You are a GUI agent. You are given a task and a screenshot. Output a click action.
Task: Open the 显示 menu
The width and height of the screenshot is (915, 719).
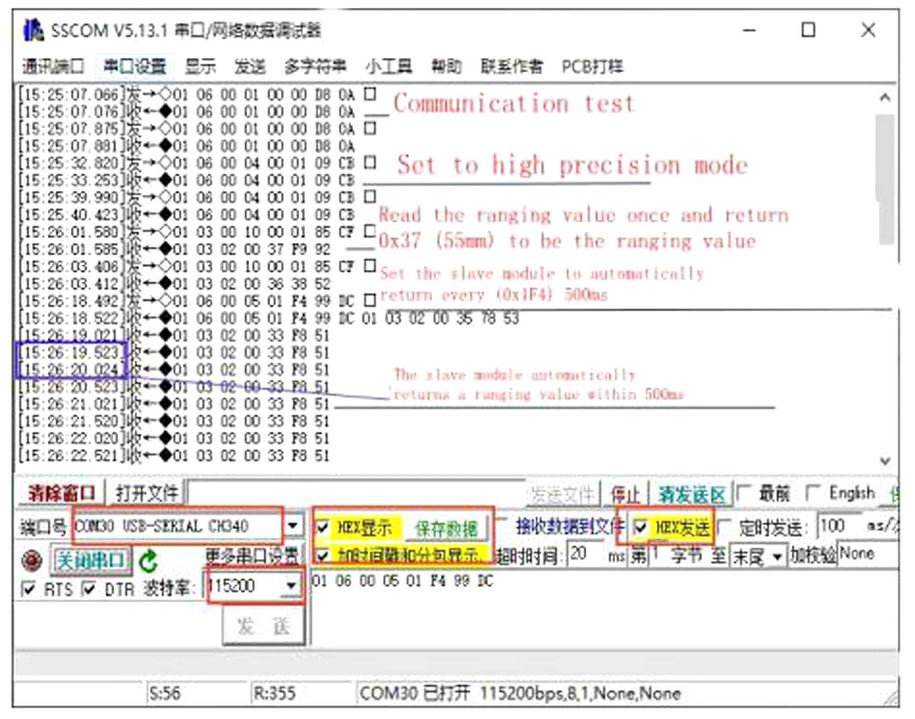click(x=200, y=67)
